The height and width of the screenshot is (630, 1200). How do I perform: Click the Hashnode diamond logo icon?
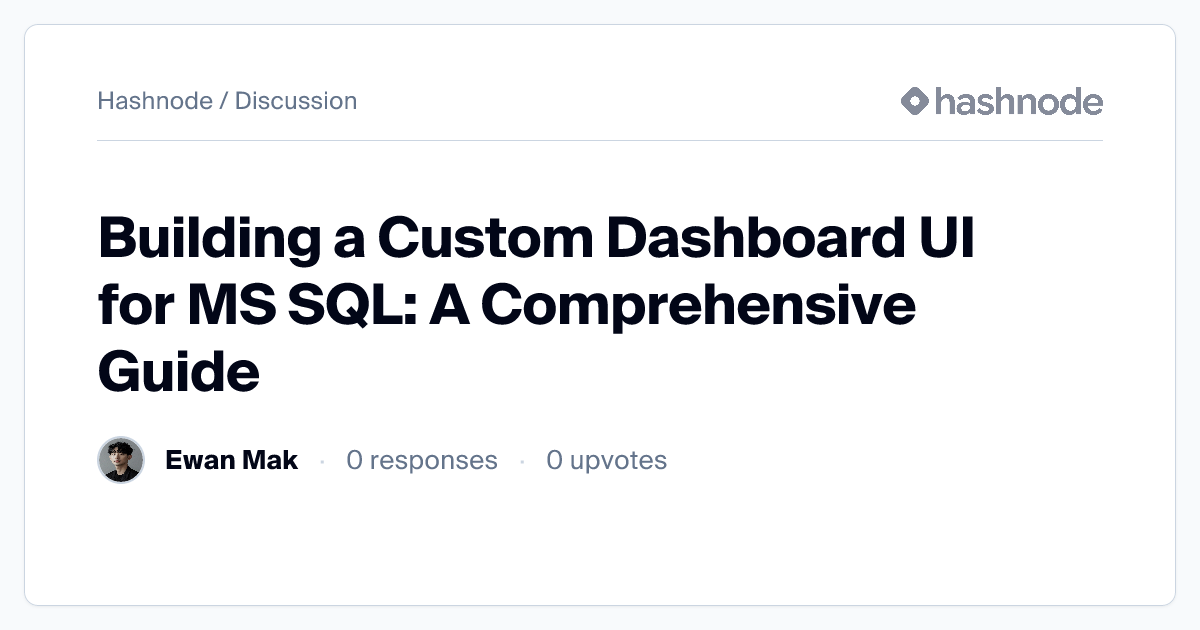tap(915, 101)
